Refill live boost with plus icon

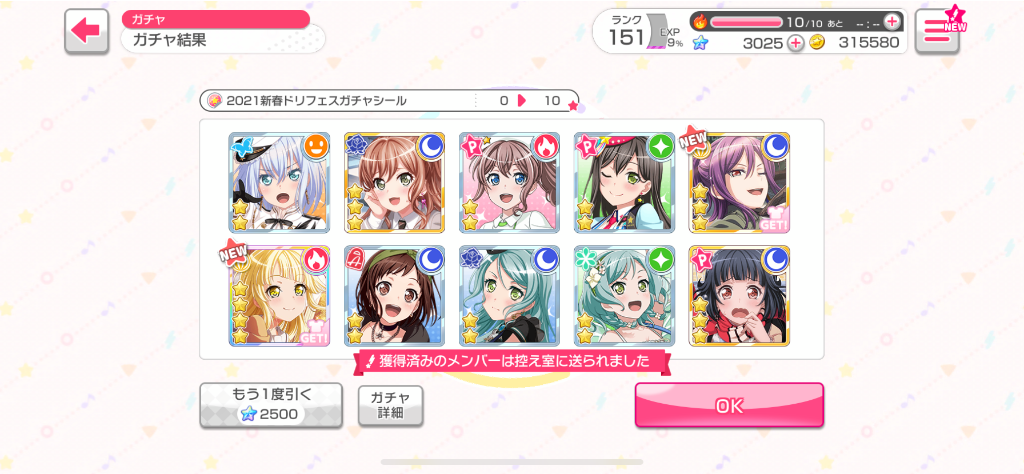[x=891, y=22]
